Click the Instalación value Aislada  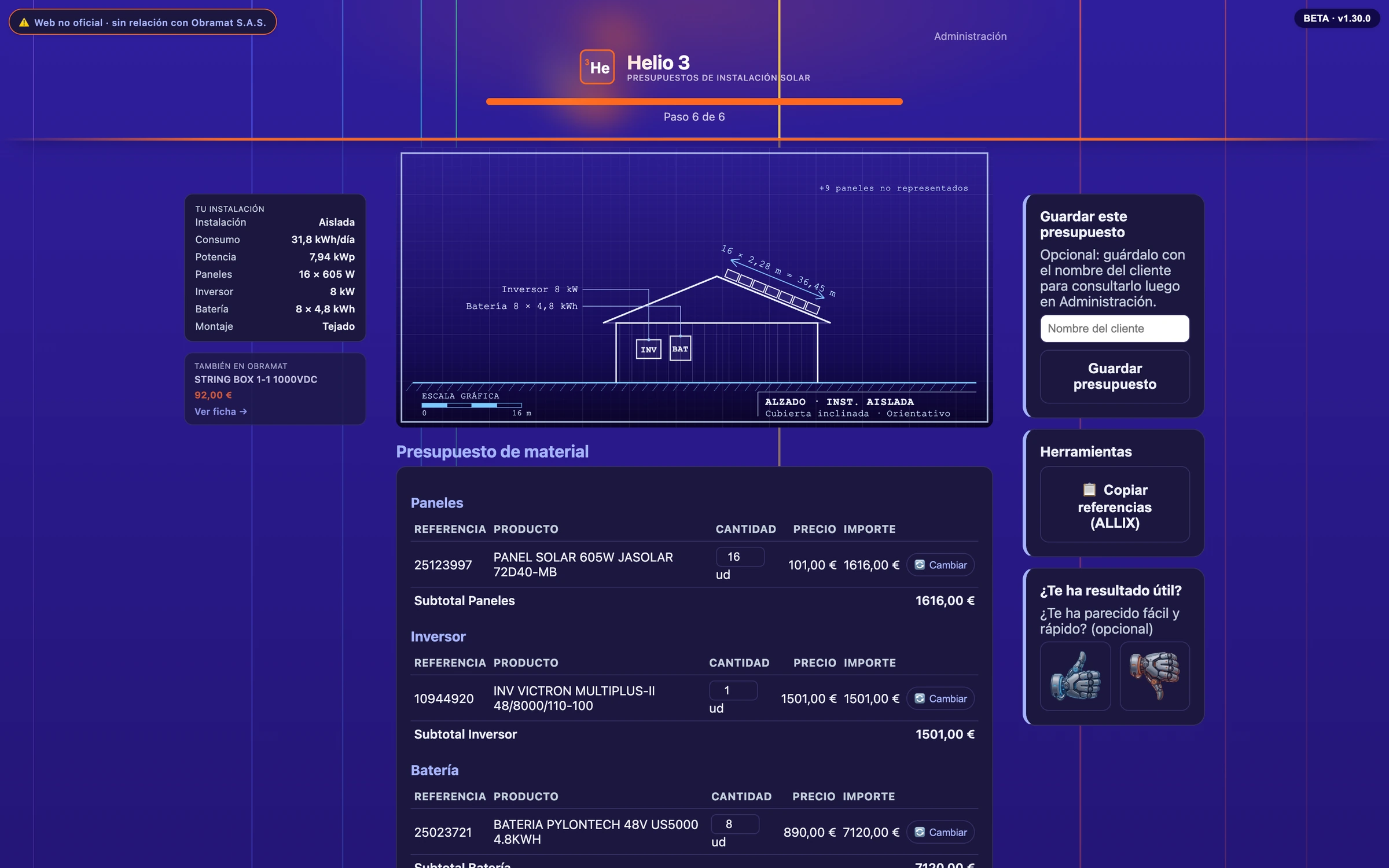(x=337, y=222)
